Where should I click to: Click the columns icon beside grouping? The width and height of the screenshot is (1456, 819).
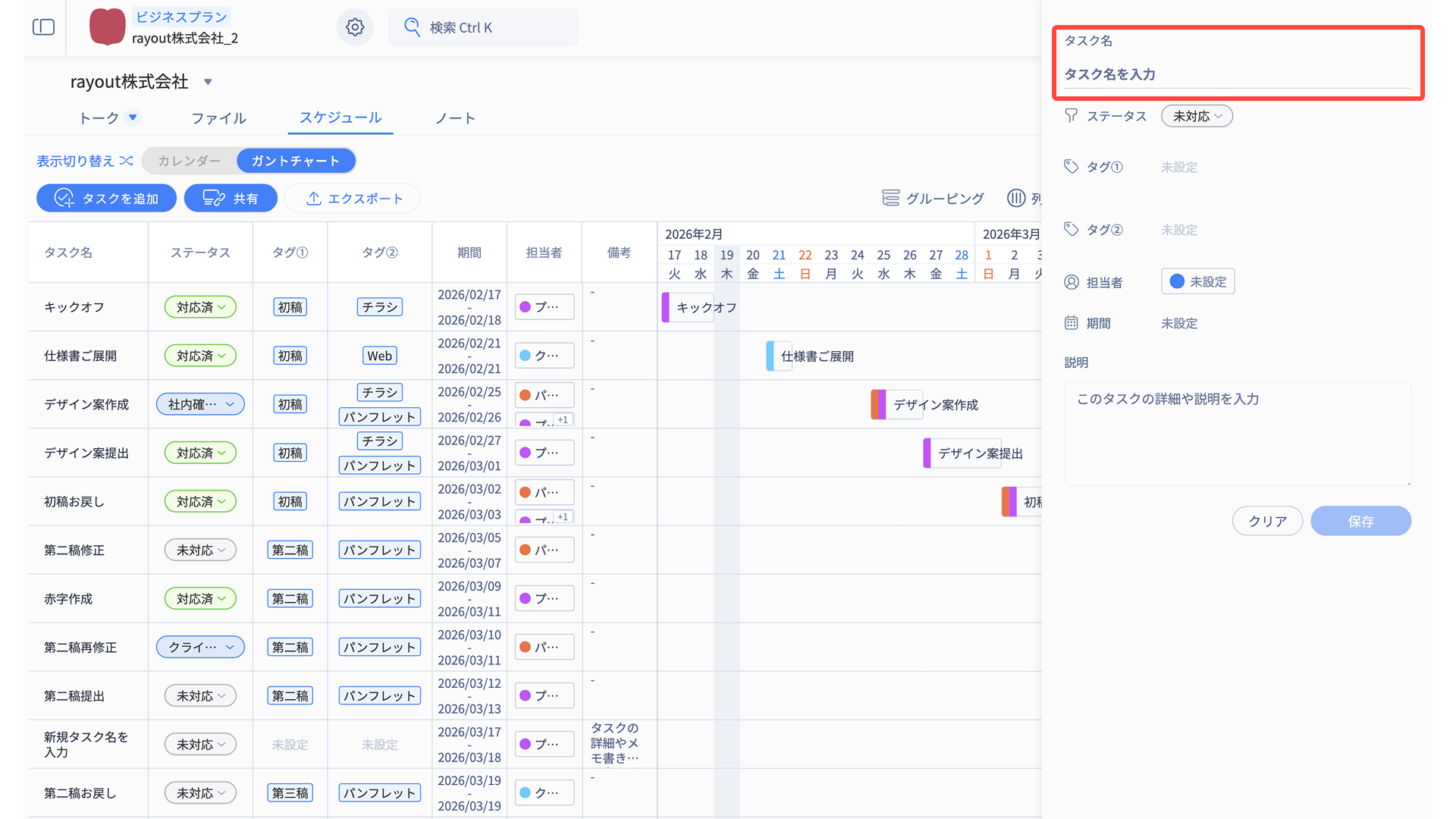[1015, 198]
